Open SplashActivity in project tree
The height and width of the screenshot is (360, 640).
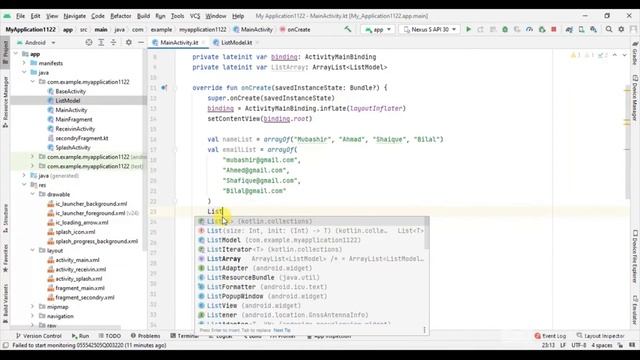[x=73, y=147]
